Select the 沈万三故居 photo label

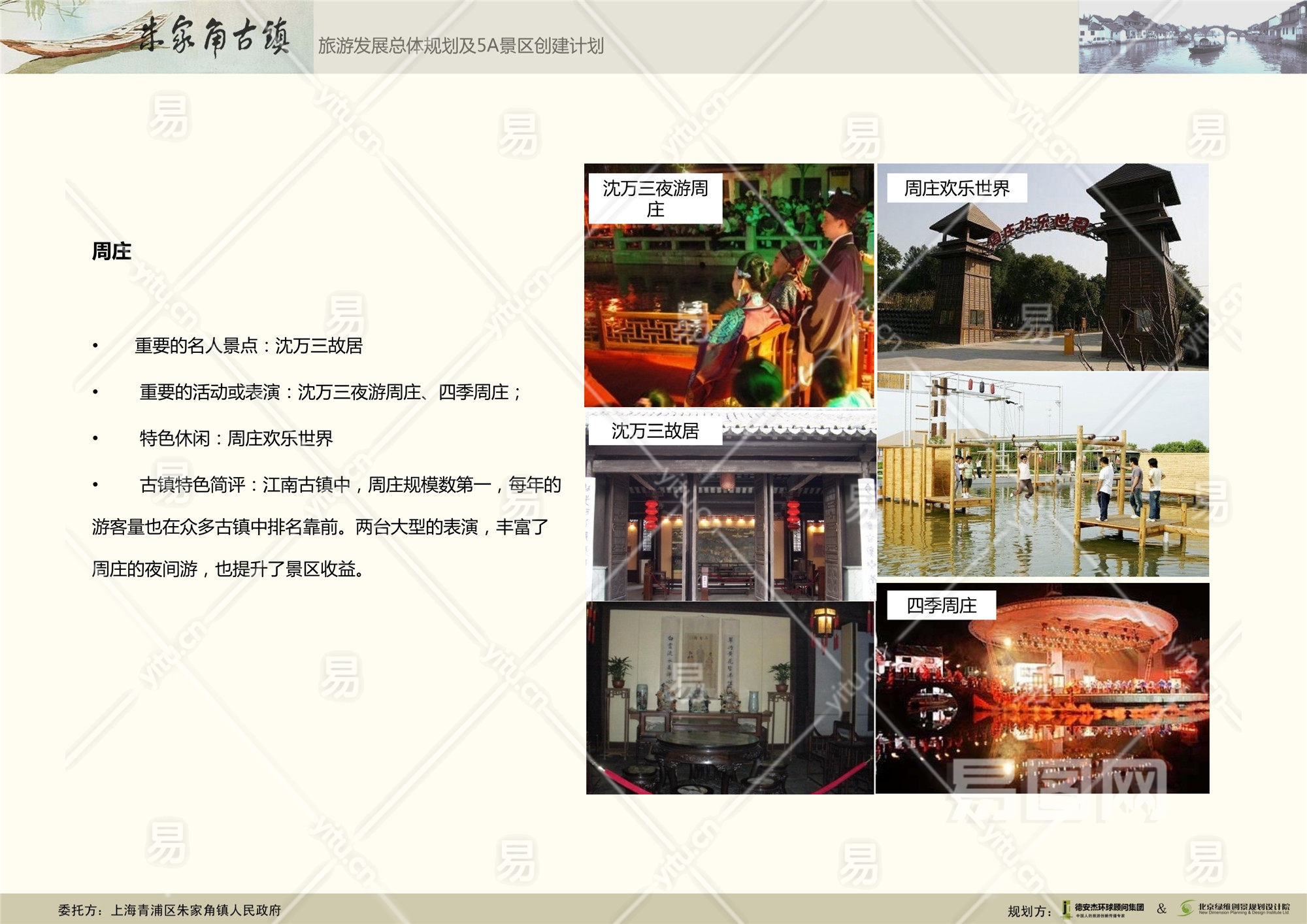[x=655, y=431]
